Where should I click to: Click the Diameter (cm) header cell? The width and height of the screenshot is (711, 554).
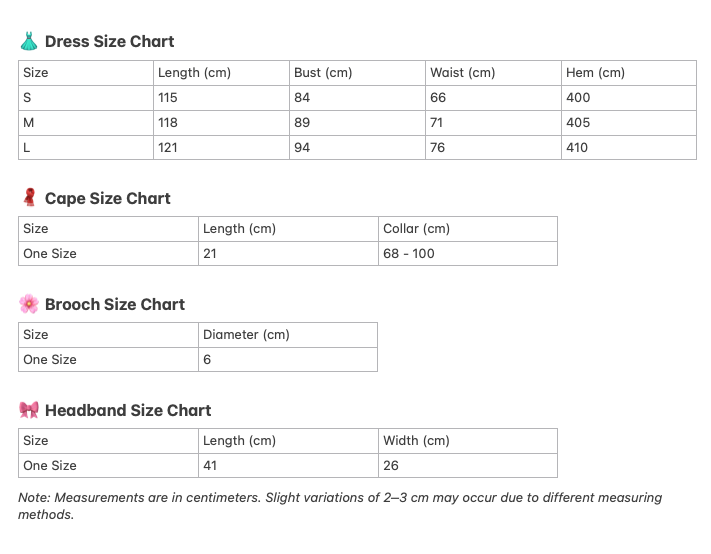tap(246, 334)
